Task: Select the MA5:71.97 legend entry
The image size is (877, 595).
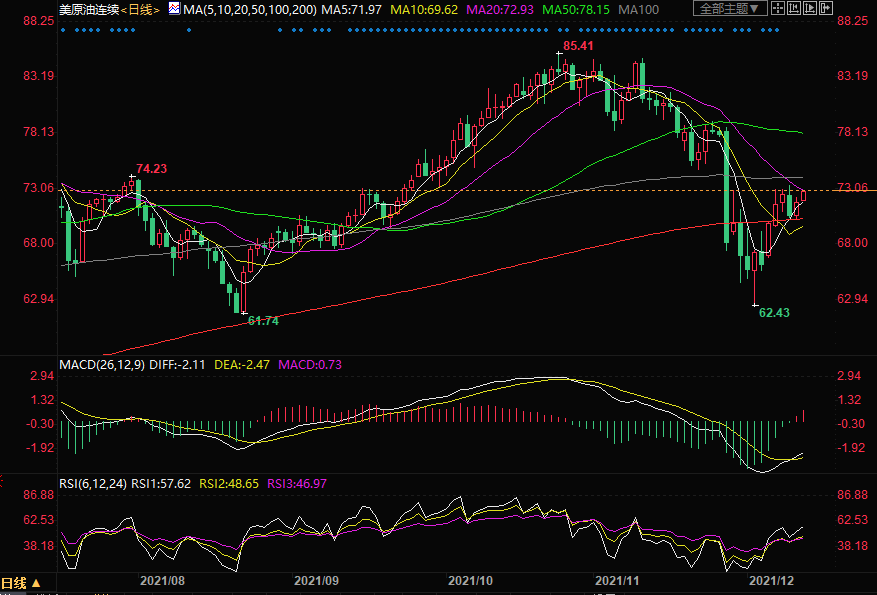Action: pos(355,9)
